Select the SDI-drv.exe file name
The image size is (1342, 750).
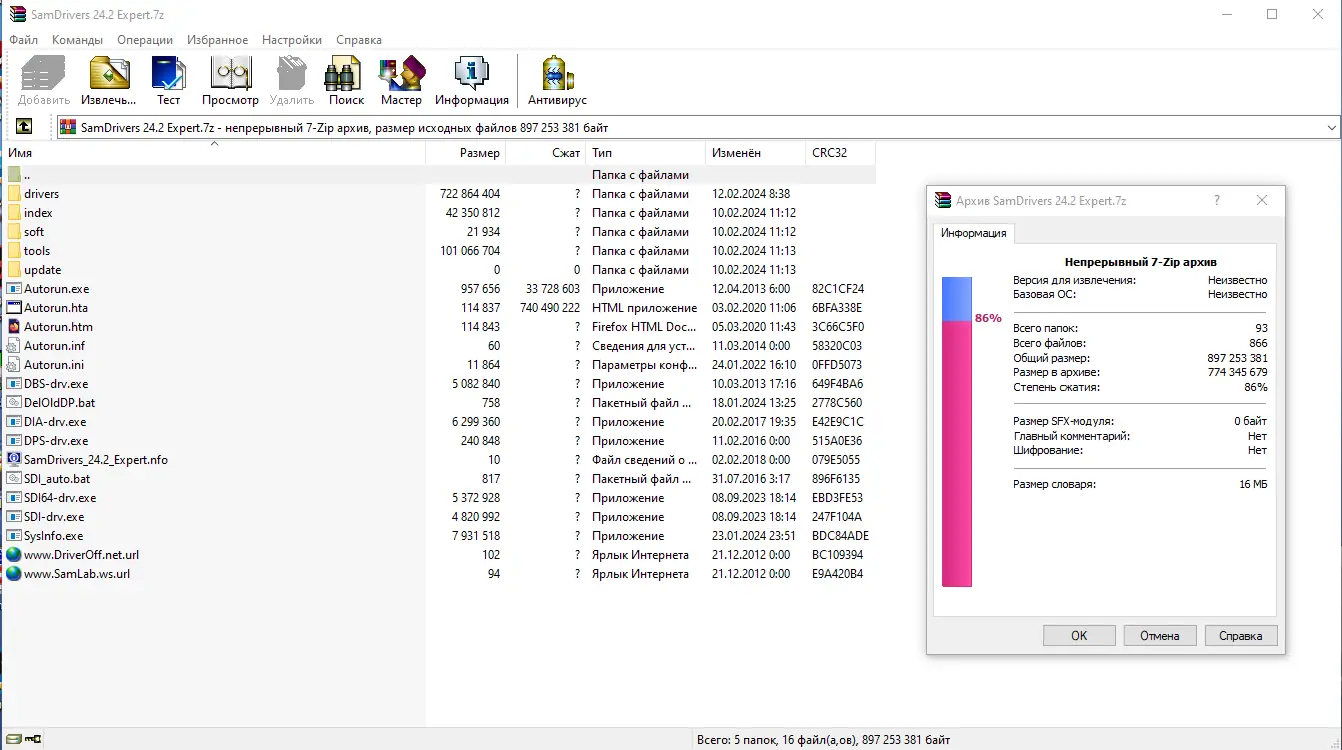coord(54,517)
